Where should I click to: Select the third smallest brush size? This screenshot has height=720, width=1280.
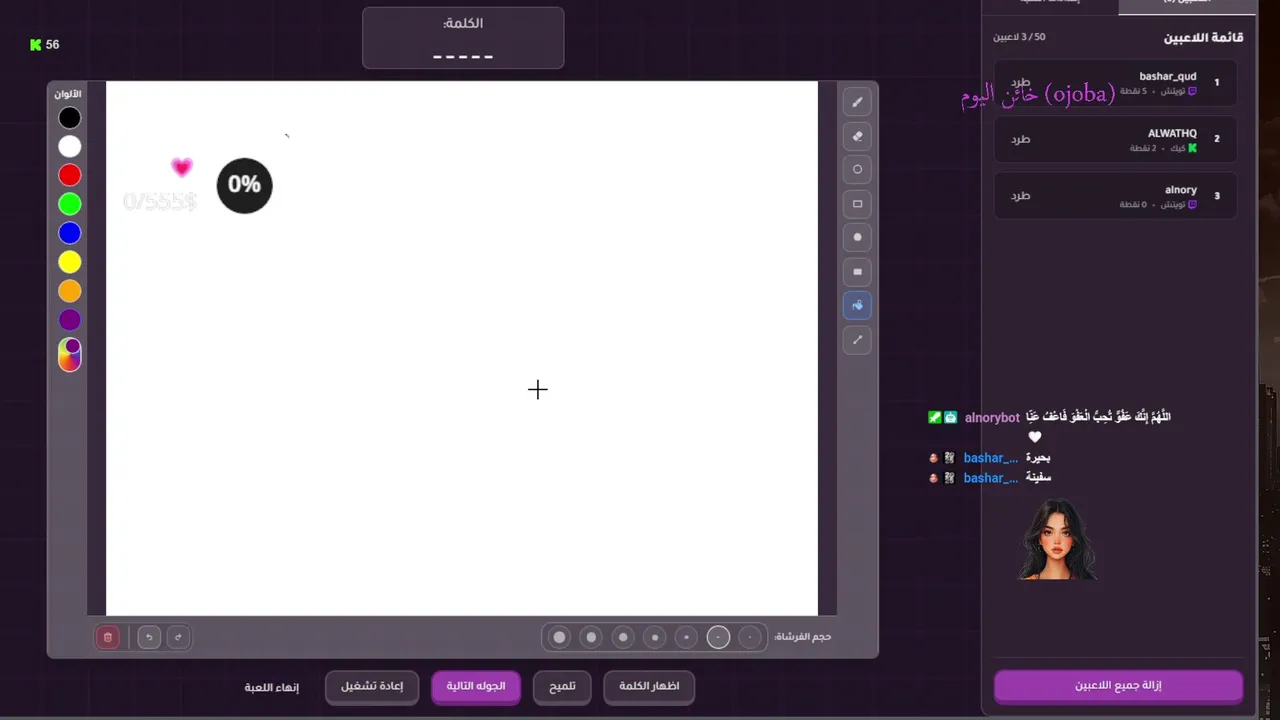pyautogui.click(x=686, y=637)
